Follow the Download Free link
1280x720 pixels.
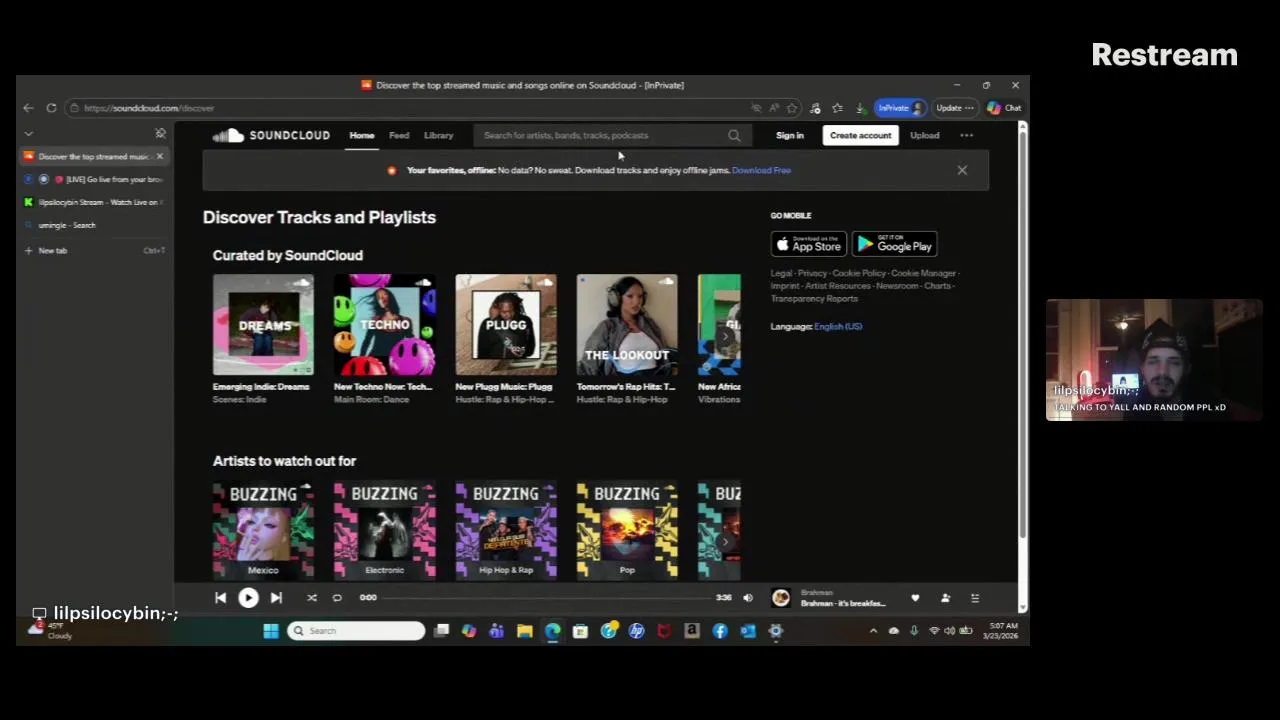pyautogui.click(x=761, y=170)
